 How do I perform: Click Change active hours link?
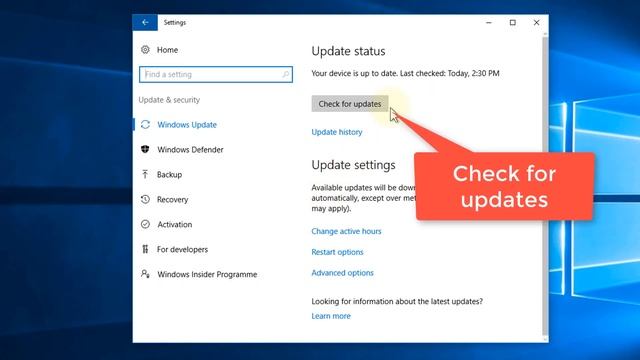(346, 231)
